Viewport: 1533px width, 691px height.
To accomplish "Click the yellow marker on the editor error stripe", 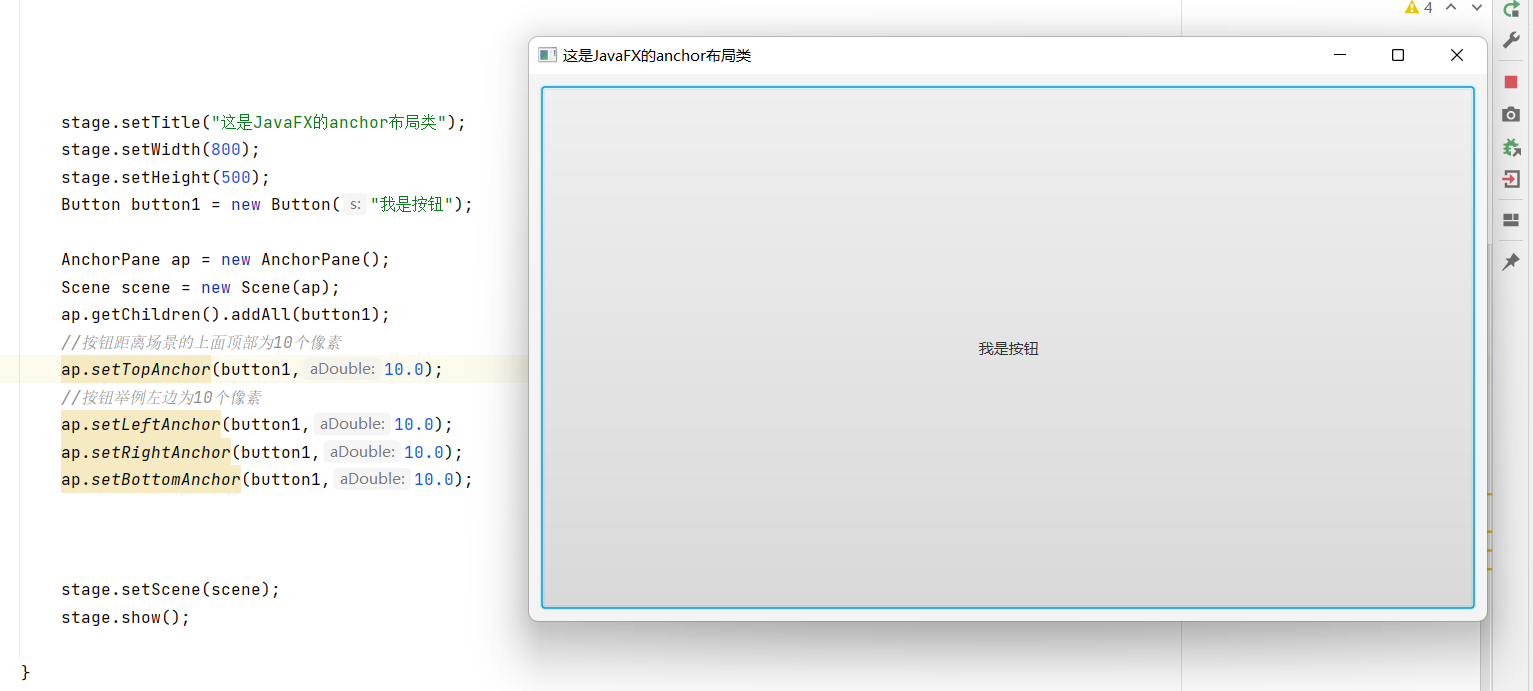I will click(x=1490, y=550).
